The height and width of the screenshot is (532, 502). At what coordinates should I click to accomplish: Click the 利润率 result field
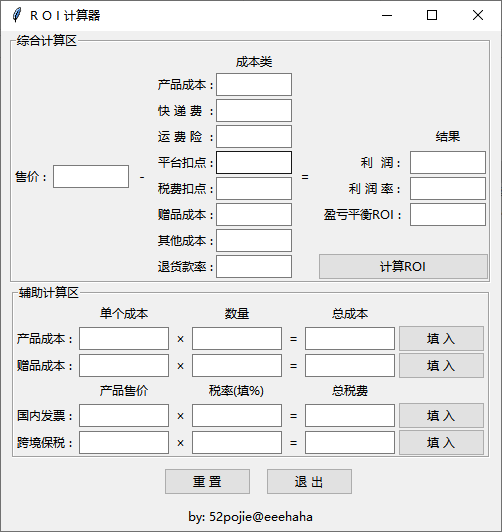[x=448, y=189]
